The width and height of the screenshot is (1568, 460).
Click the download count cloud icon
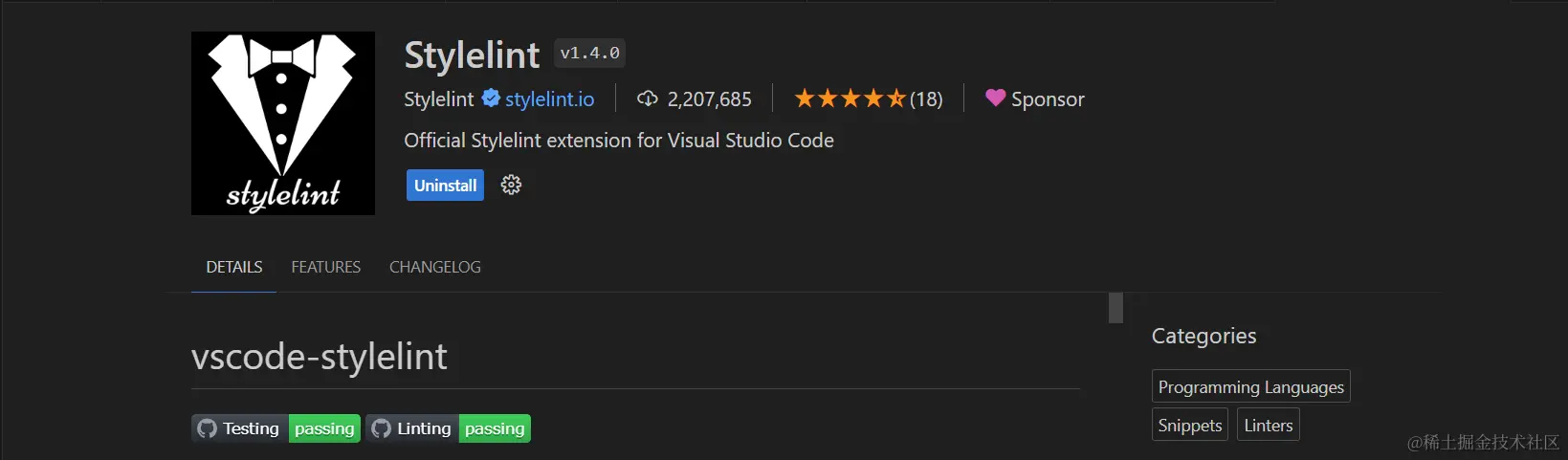[x=648, y=99]
